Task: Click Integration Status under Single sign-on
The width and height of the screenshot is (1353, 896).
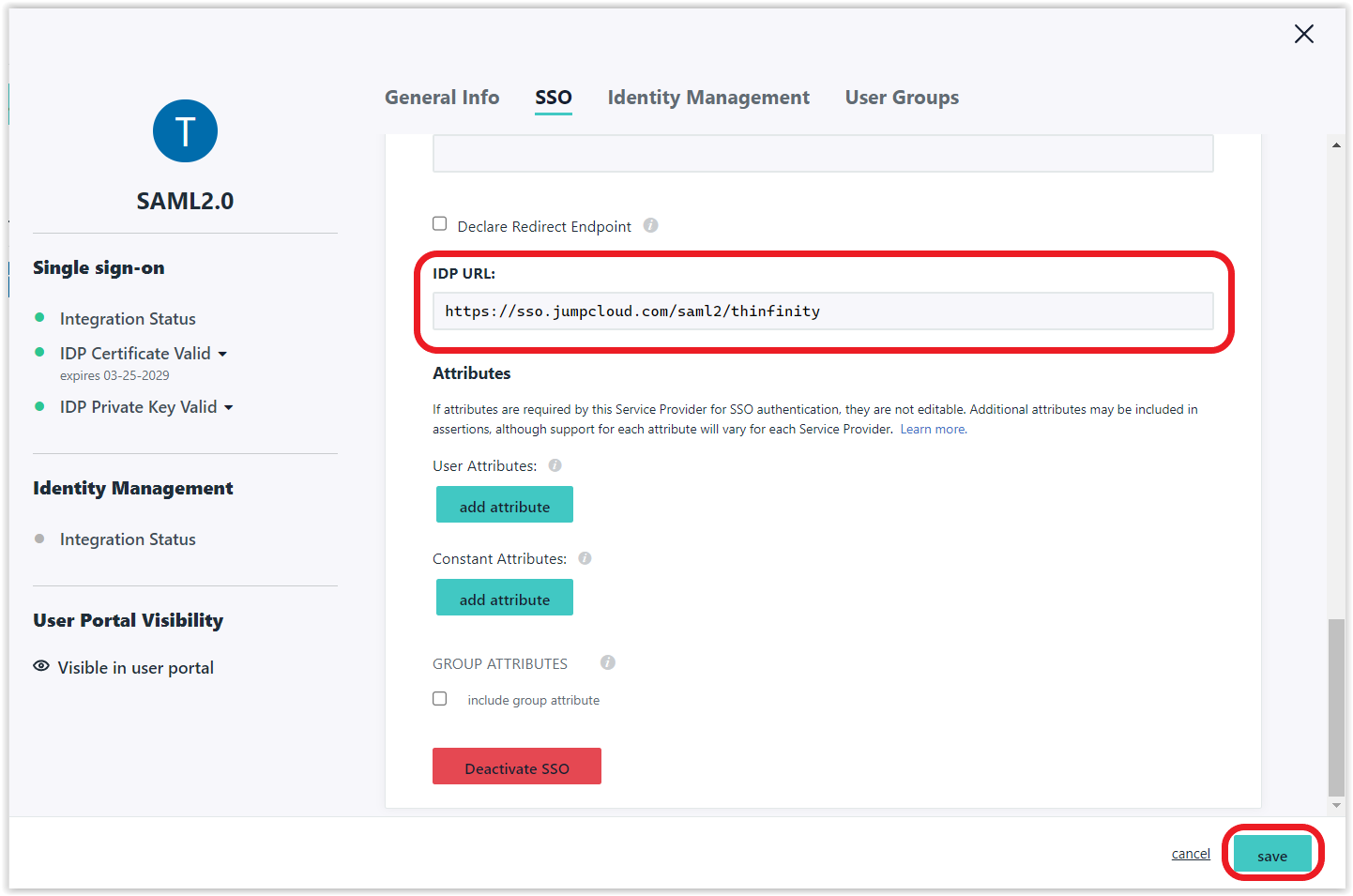Action: (x=128, y=319)
